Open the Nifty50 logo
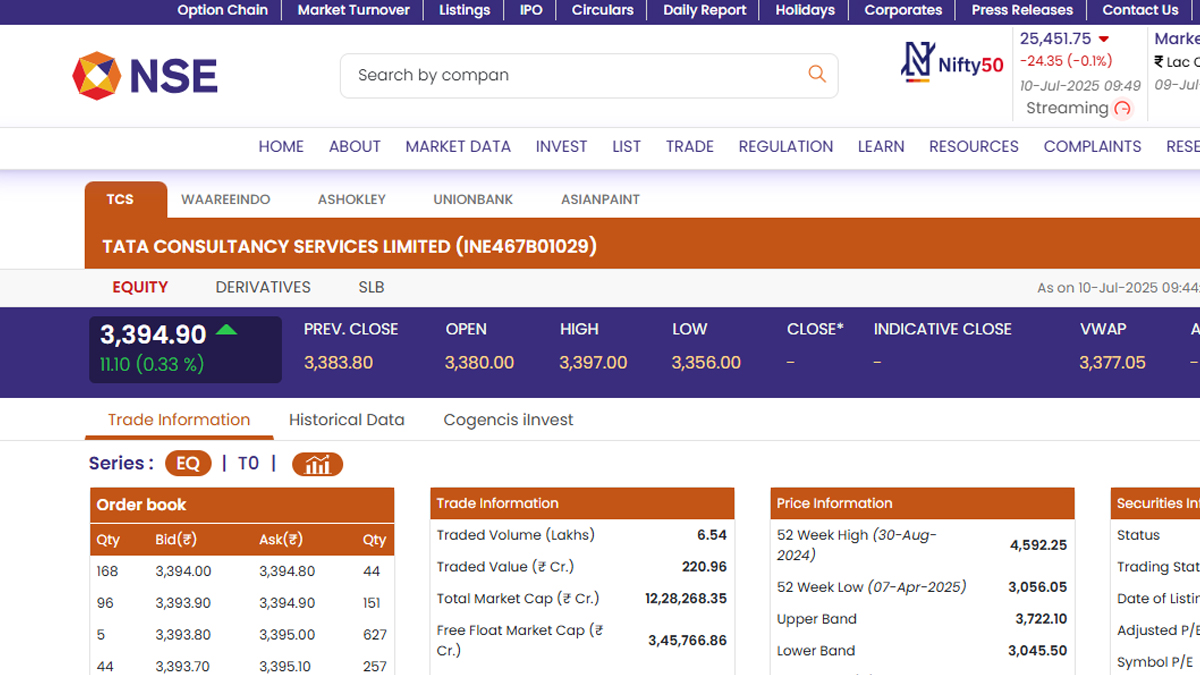The image size is (1200, 675). tap(952, 63)
